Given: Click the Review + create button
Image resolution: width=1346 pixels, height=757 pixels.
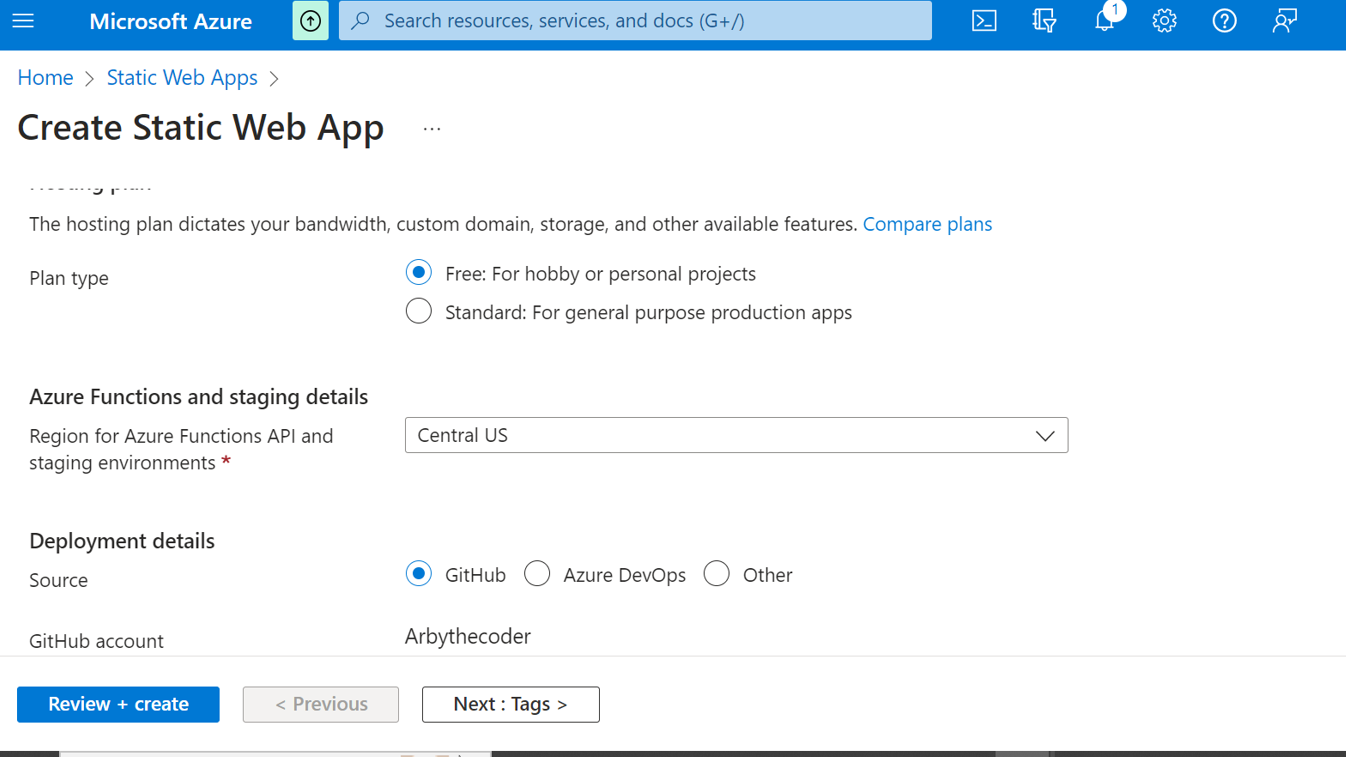Looking at the screenshot, I should (x=118, y=704).
